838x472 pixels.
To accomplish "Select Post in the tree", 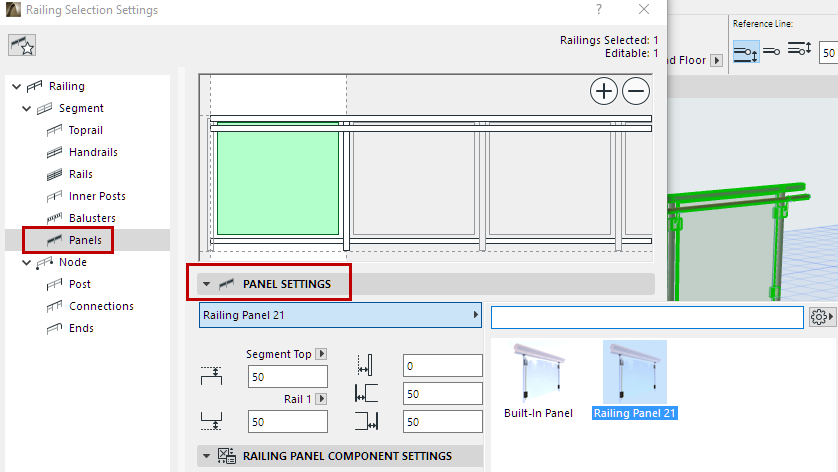I will click(x=80, y=284).
